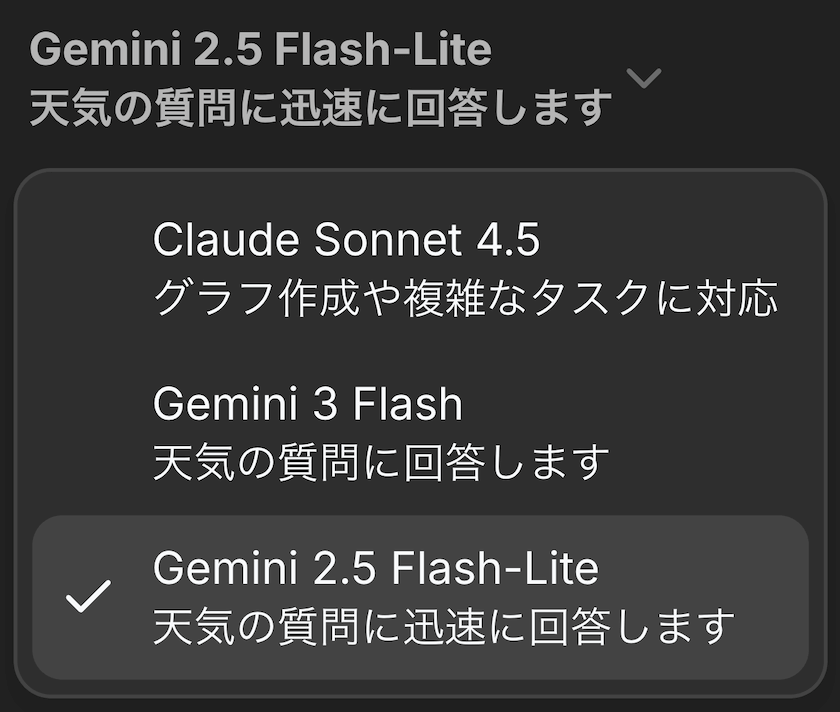The height and width of the screenshot is (712, 840).
Task: Click the chevron arrow beside the model header
Action: [645, 77]
